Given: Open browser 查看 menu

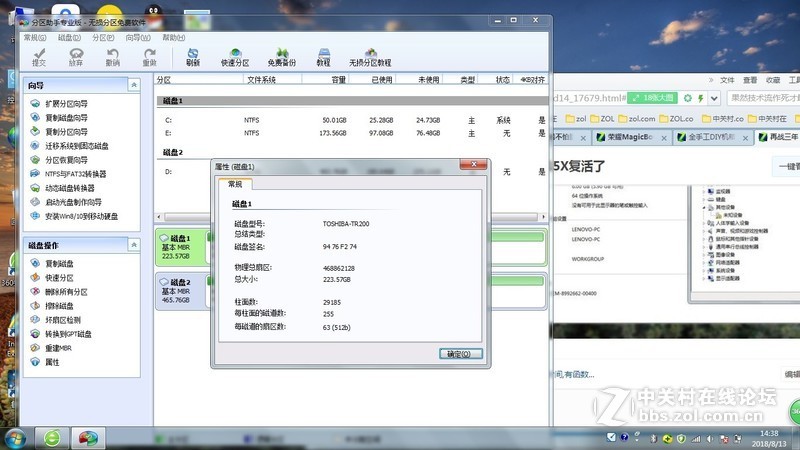Looking at the screenshot, I should pos(750,80).
